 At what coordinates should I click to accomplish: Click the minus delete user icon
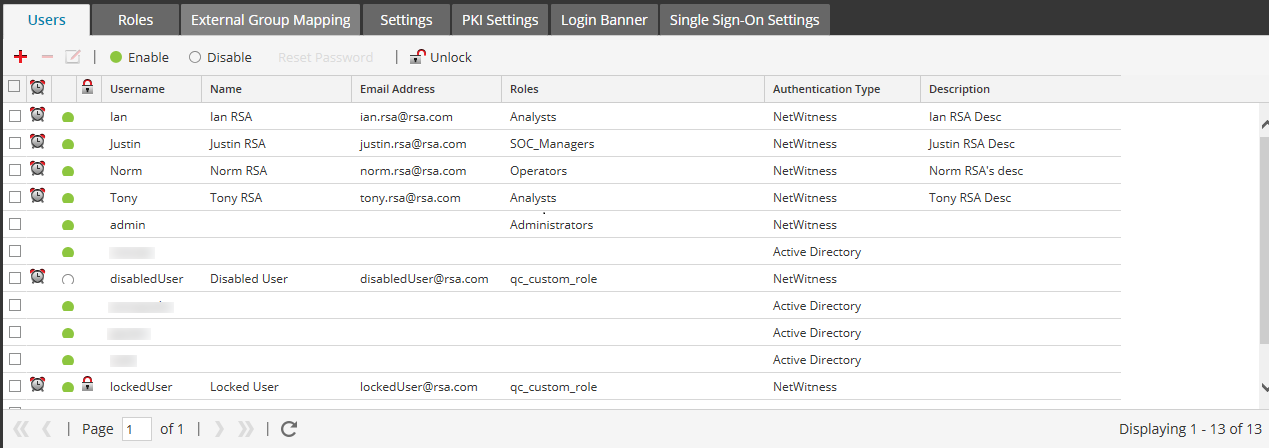click(x=47, y=57)
